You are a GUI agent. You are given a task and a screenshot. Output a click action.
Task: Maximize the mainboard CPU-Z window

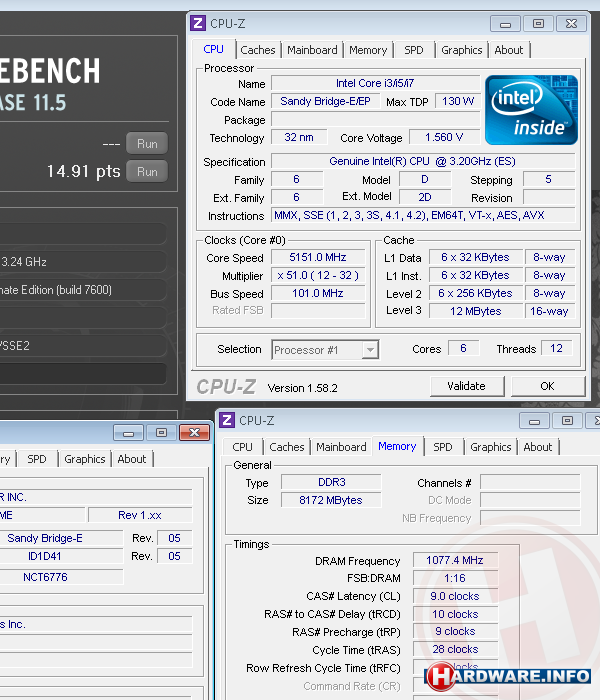[x=162, y=433]
